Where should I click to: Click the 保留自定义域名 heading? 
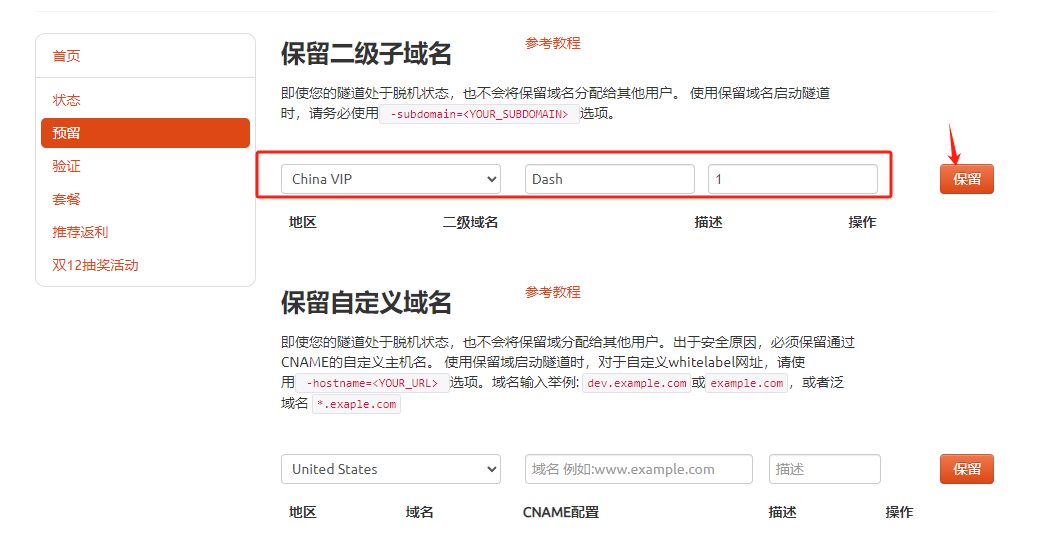366,303
